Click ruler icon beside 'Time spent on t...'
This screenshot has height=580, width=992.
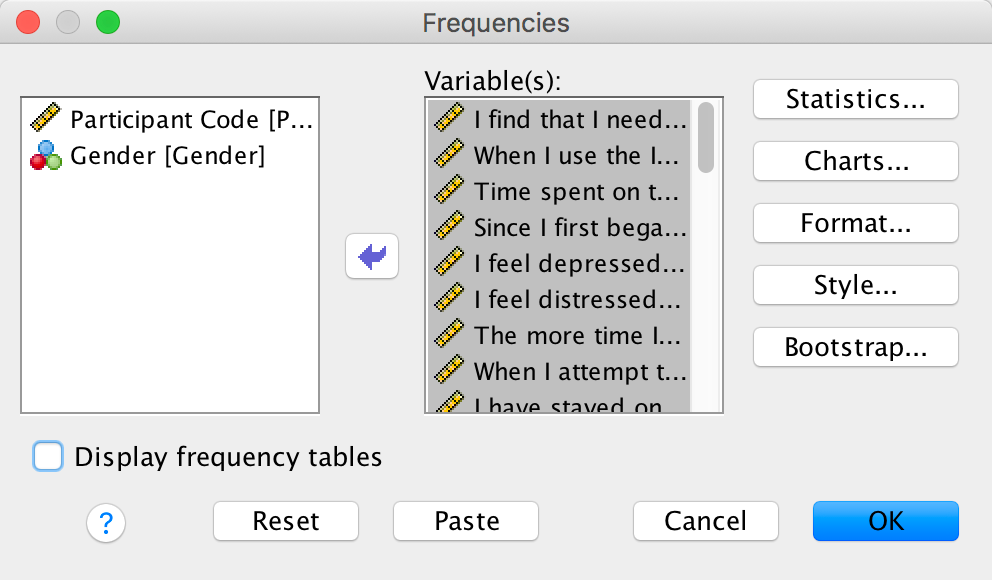449,192
